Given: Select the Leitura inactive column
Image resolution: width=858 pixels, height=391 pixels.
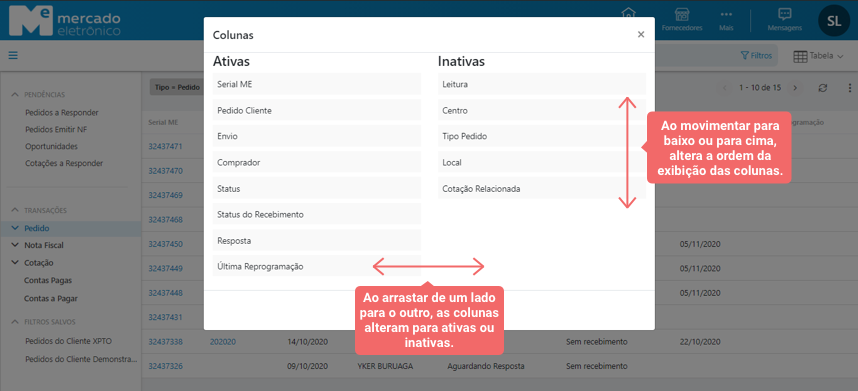Looking at the screenshot, I should tap(542, 84).
